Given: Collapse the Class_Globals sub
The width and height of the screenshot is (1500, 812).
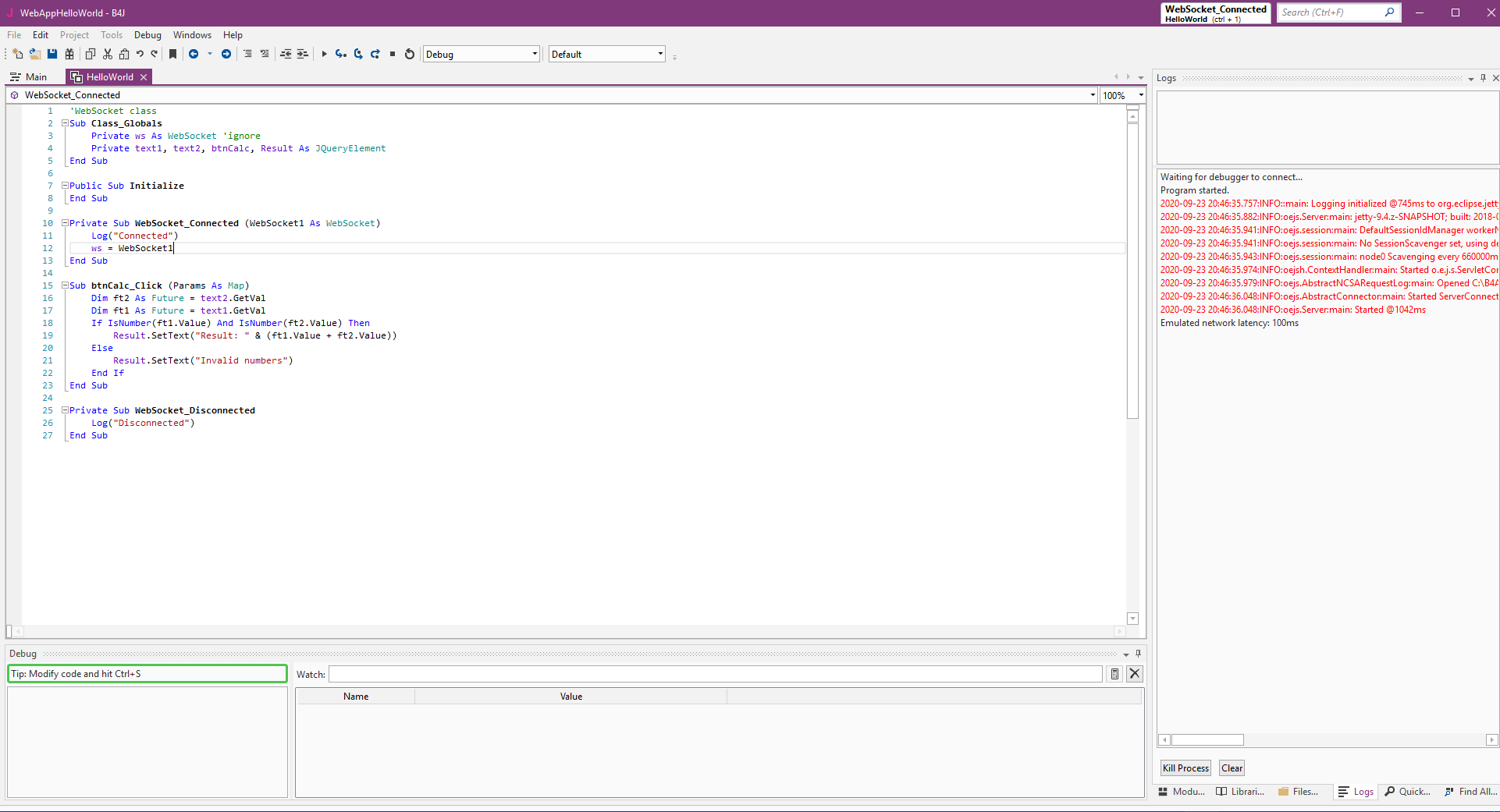Looking at the screenshot, I should [66, 123].
